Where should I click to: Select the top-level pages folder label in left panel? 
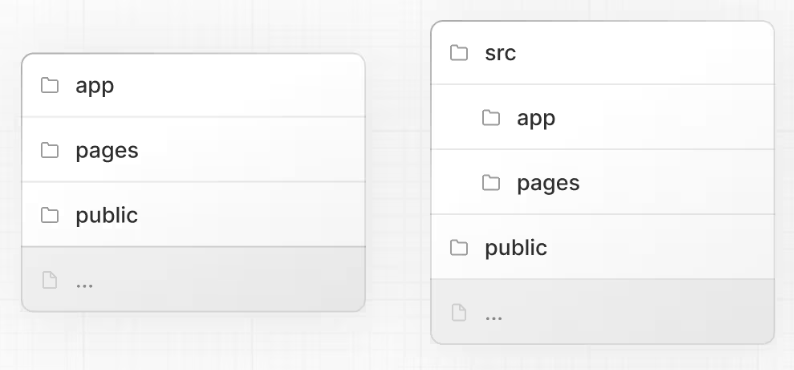[x=107, y=151]
